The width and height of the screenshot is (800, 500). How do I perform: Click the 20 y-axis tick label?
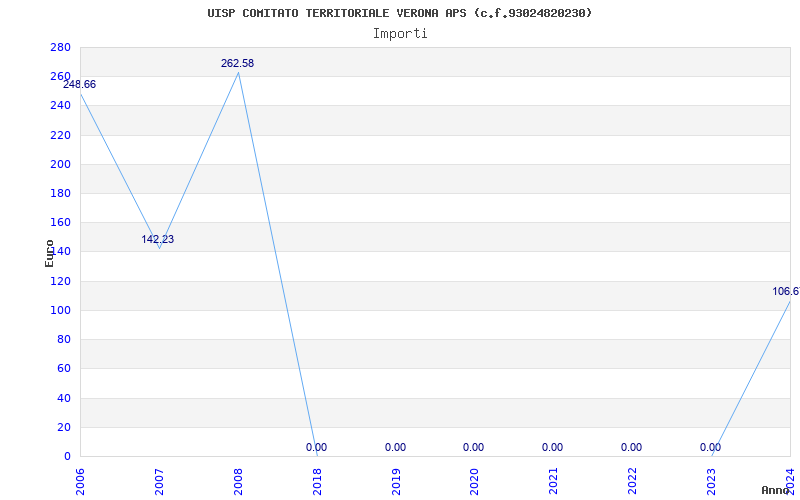point(63,427)
